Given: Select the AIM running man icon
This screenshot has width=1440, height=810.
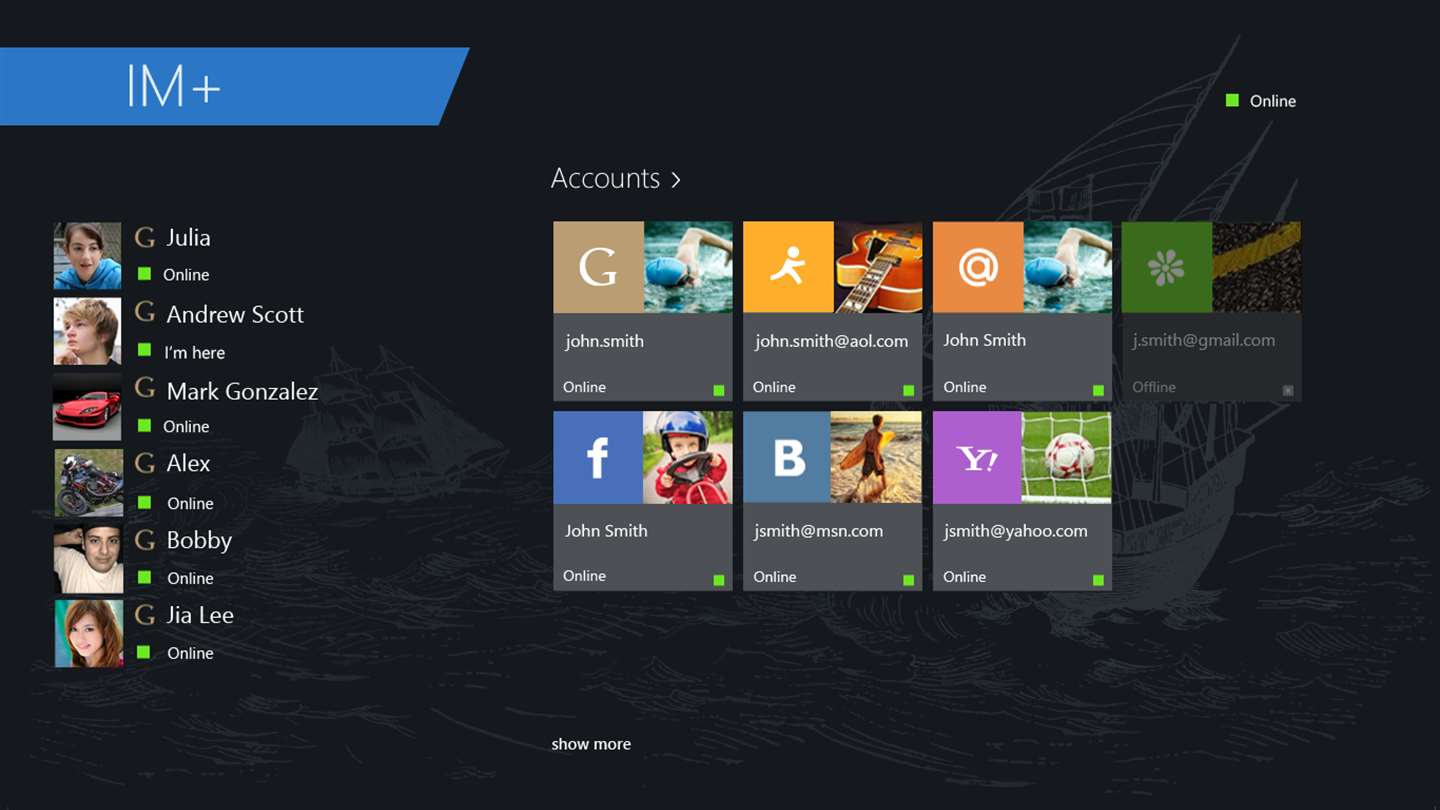Looking at the screenshot, I should pos(788,267).
